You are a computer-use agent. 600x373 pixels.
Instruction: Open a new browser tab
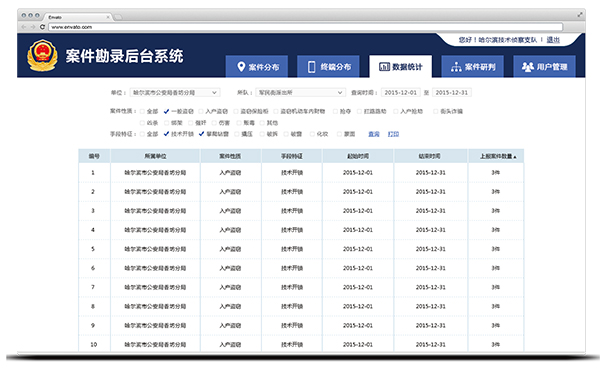click(x=119, y=17)
